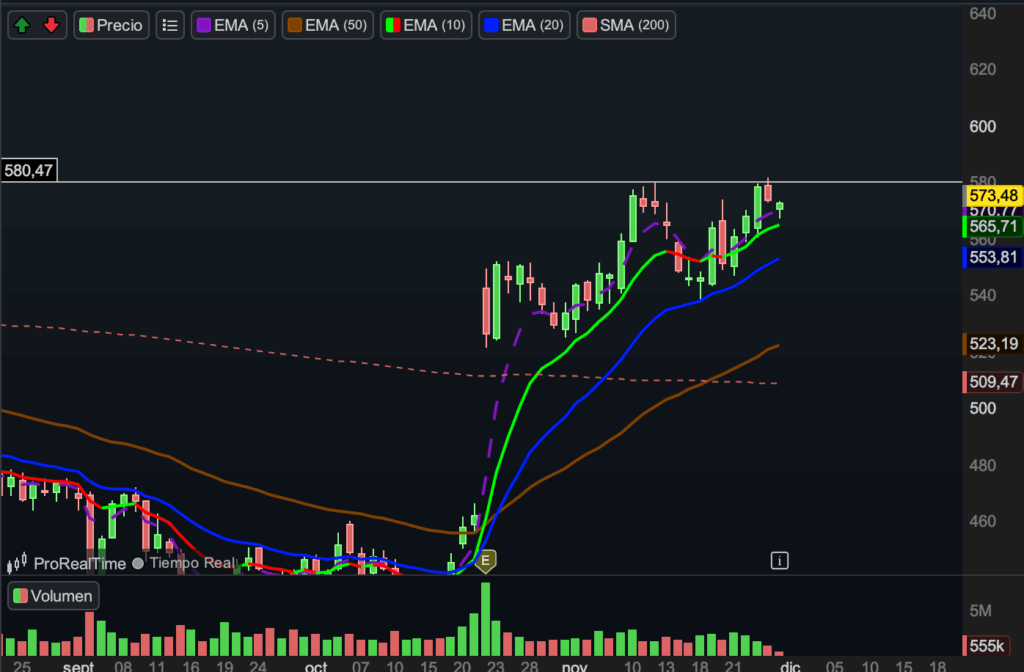Click the candlestick icon beside ProRealTime
This screenshot has height=672, width=1024.
point(17,564)
